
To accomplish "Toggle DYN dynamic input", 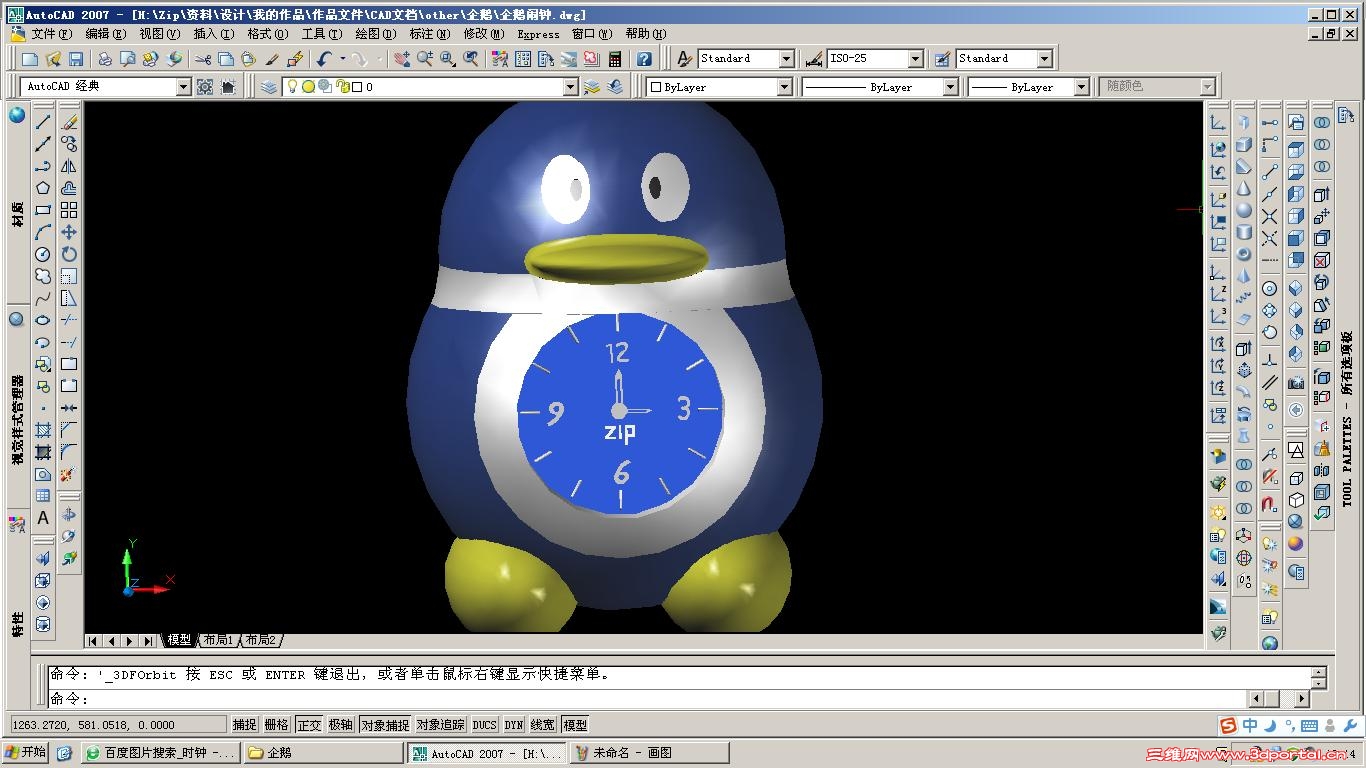I will click(514, 725).
